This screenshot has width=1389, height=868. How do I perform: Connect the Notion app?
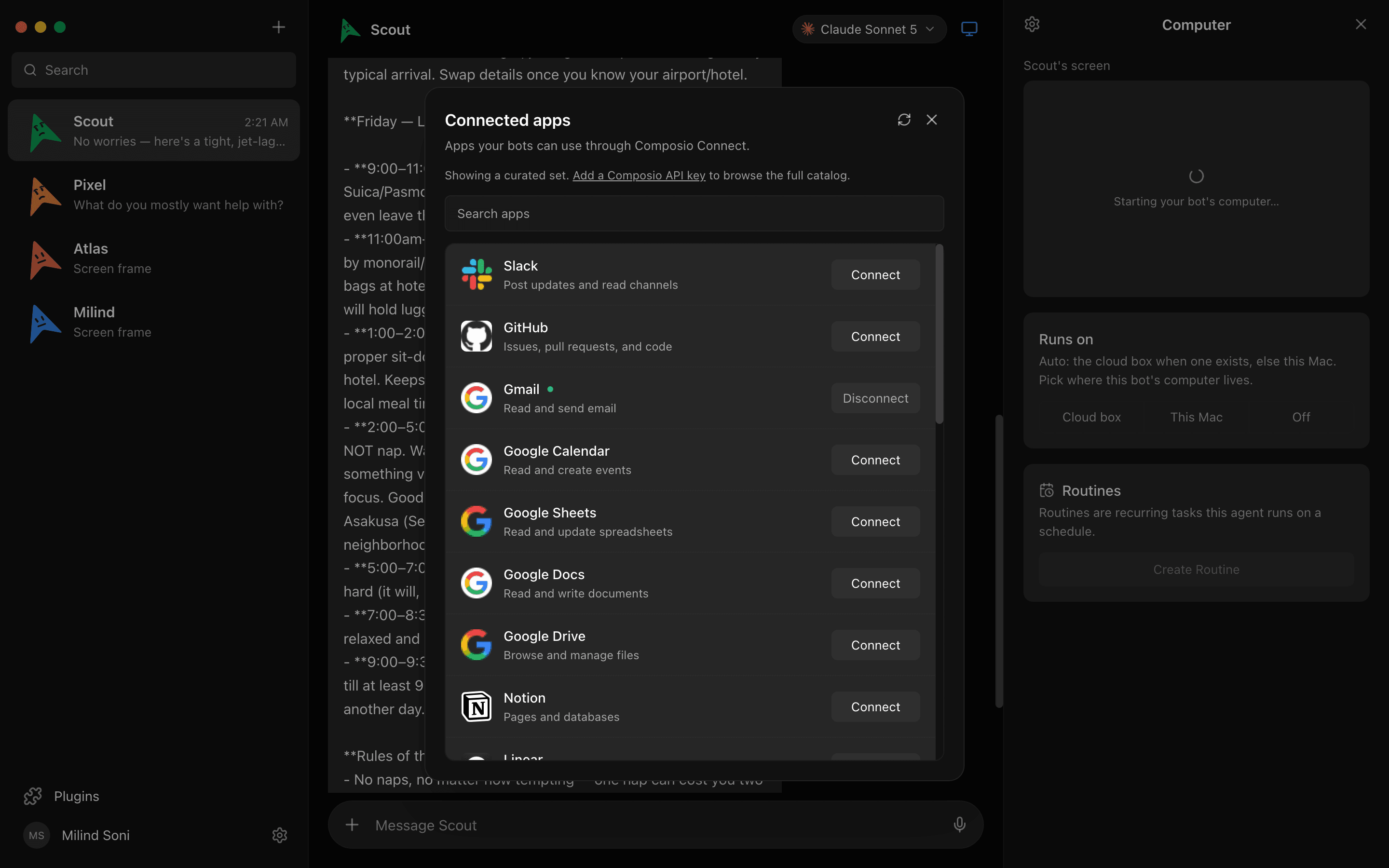coord(875,706)
